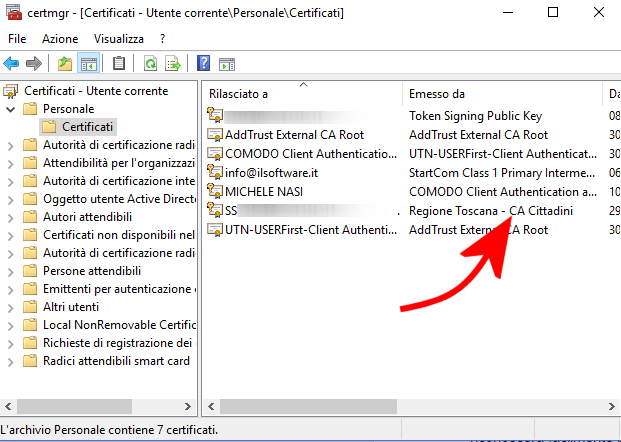Image resolution: width=621 pixels, height=442 pixels.
Task: Expand Autori attendibili folder
Action: click(x=11, y=217)
